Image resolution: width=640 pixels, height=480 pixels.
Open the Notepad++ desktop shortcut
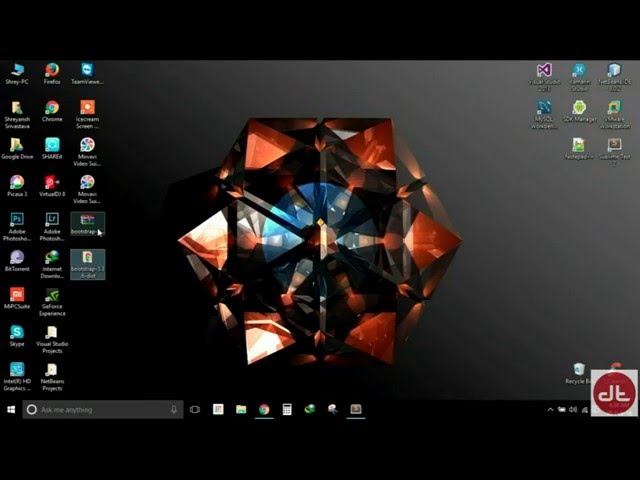pos(579,149)
